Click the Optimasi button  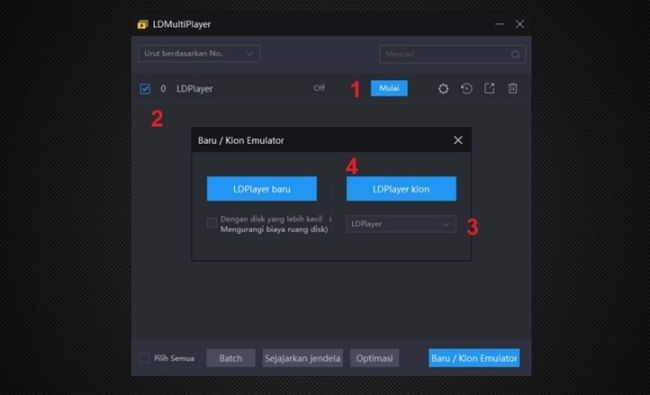coord(374,358)
